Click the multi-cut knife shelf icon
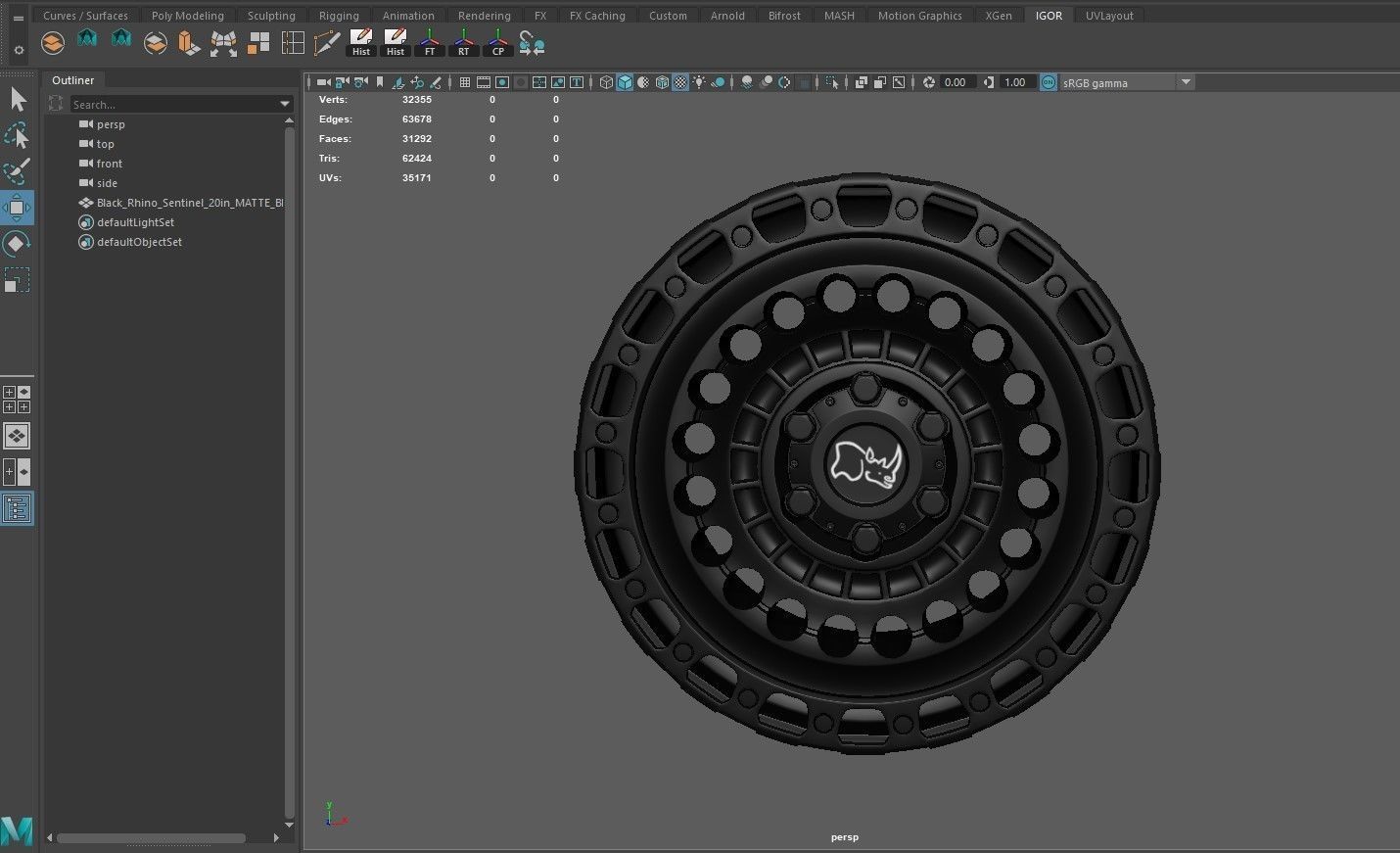 click(x=327, y=43)
